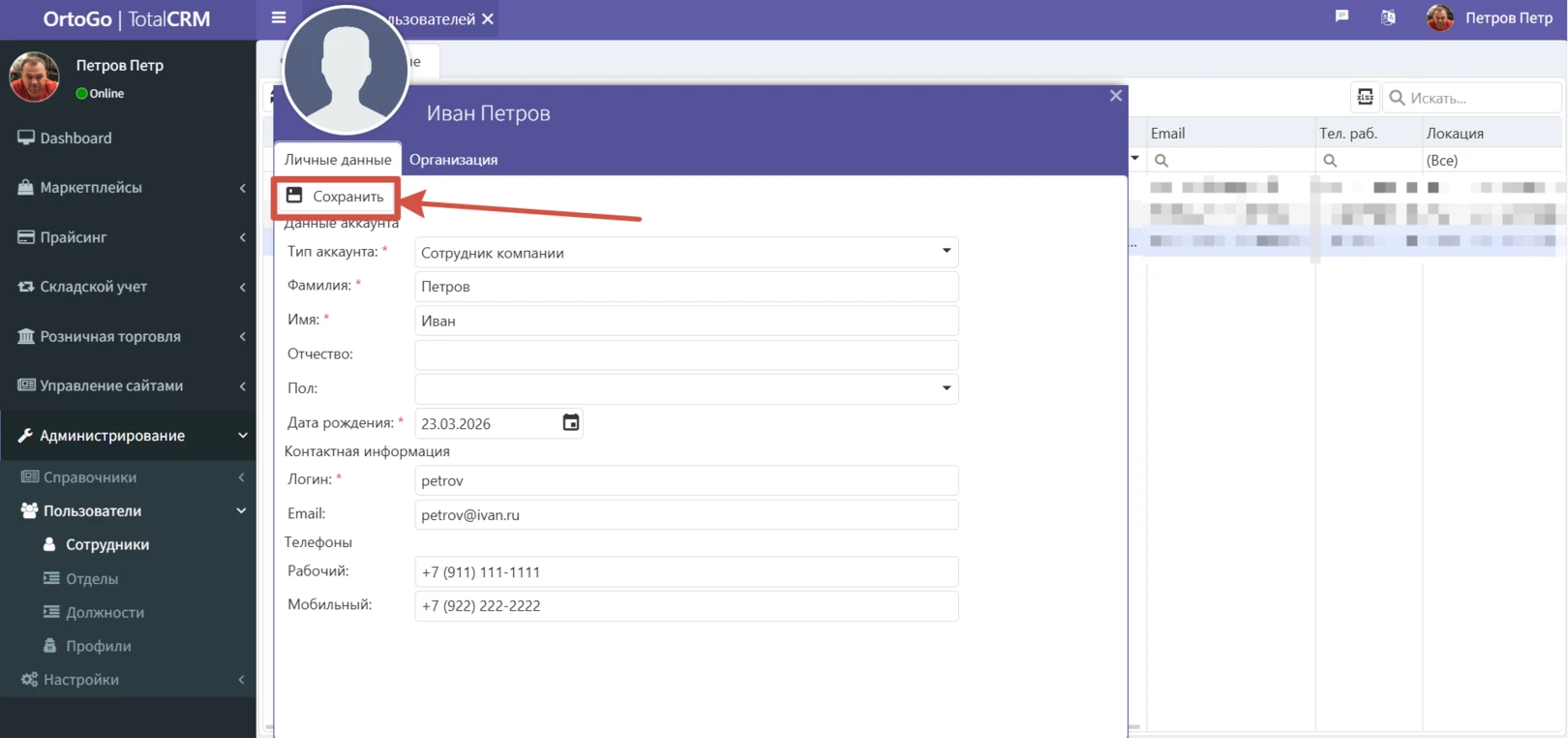Click the Email input field

pyautogui.click(x=685, y=515)
